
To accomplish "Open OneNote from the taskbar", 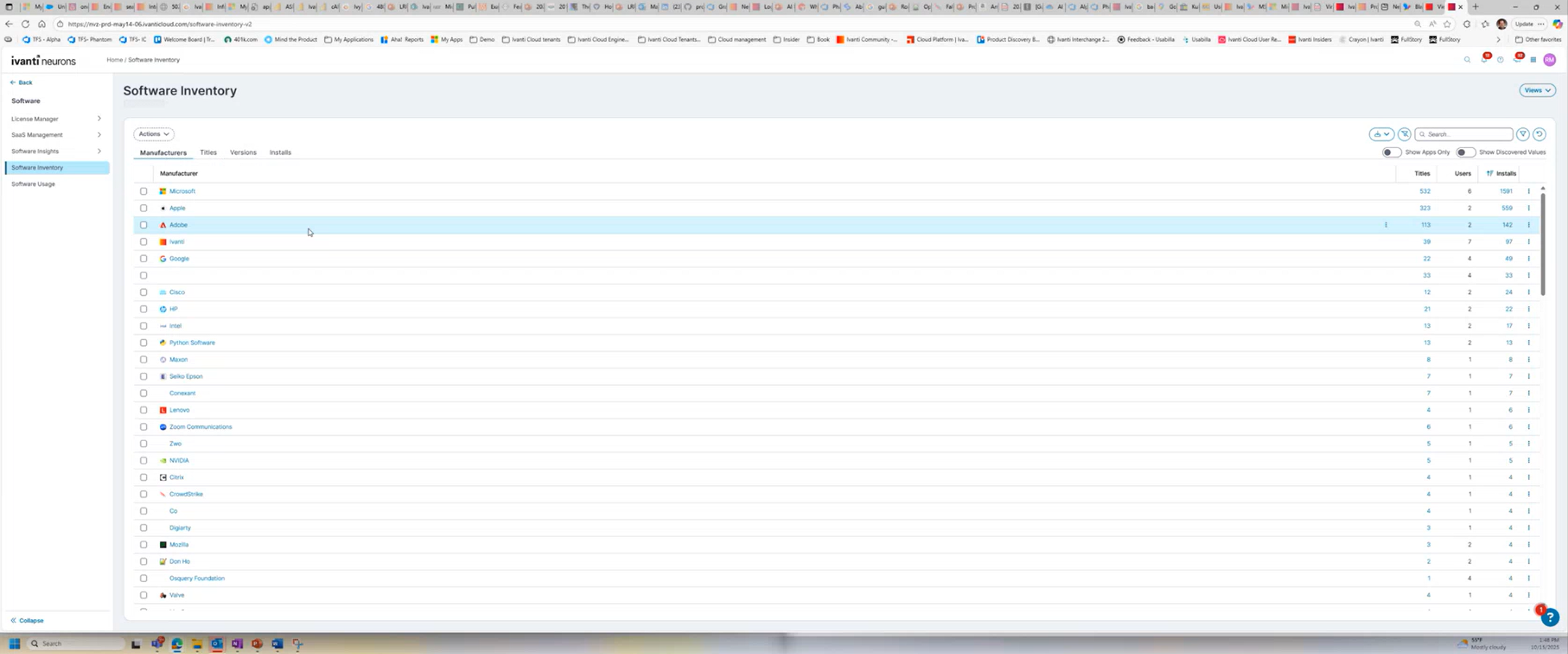I will click(237, 644).
